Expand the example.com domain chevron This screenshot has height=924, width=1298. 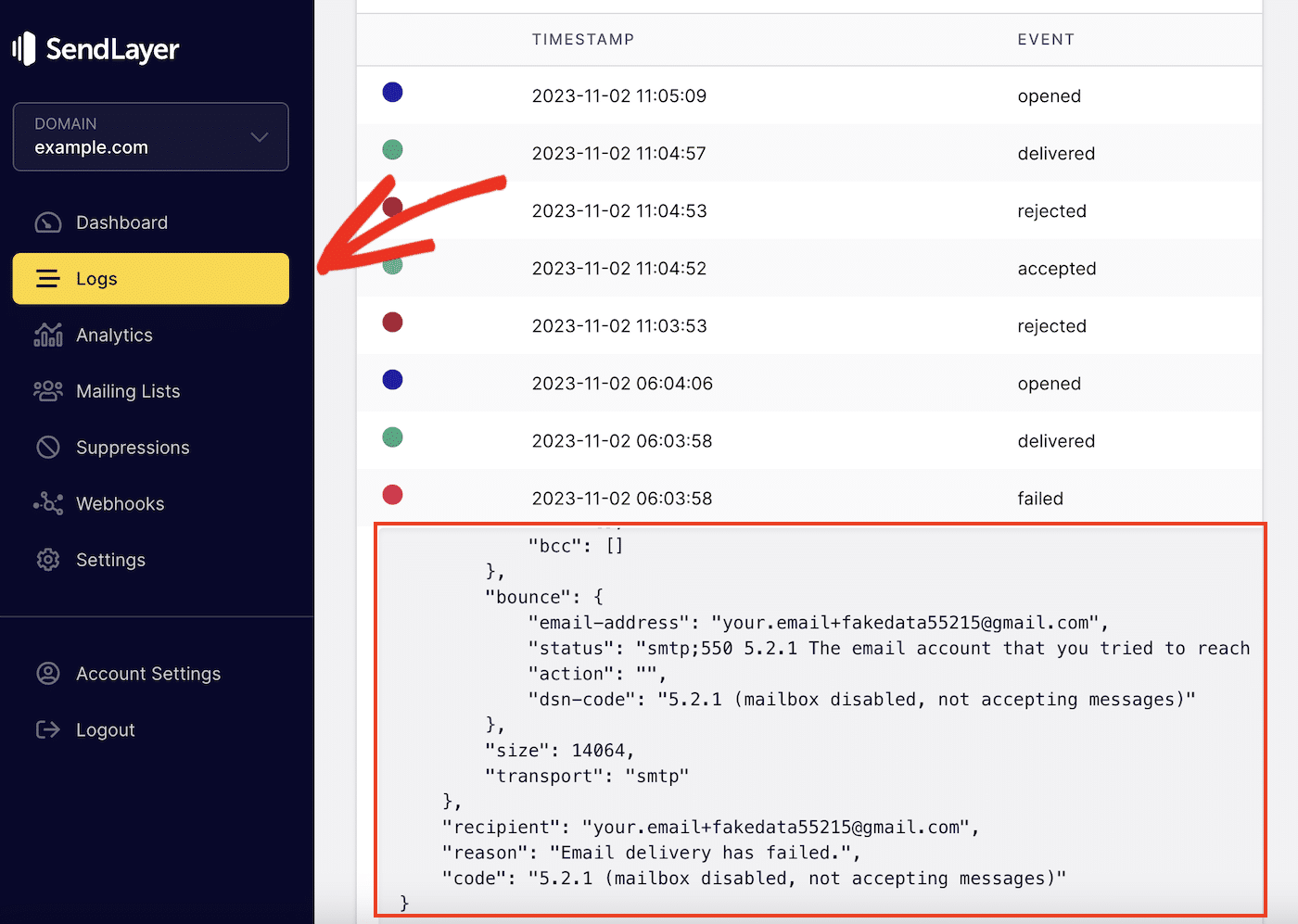[260, 136]
